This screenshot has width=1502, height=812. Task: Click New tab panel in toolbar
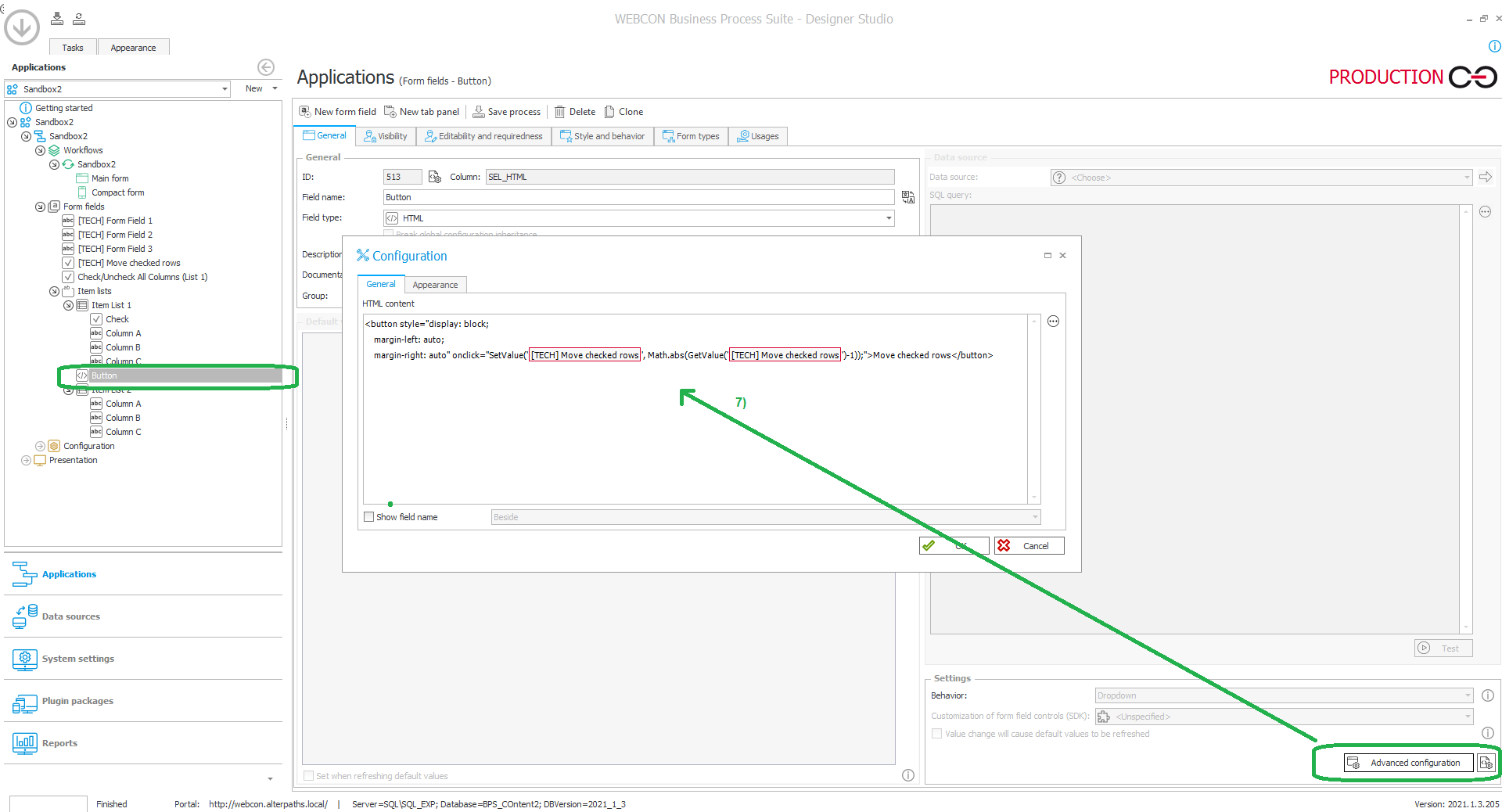tap(422, 112)
